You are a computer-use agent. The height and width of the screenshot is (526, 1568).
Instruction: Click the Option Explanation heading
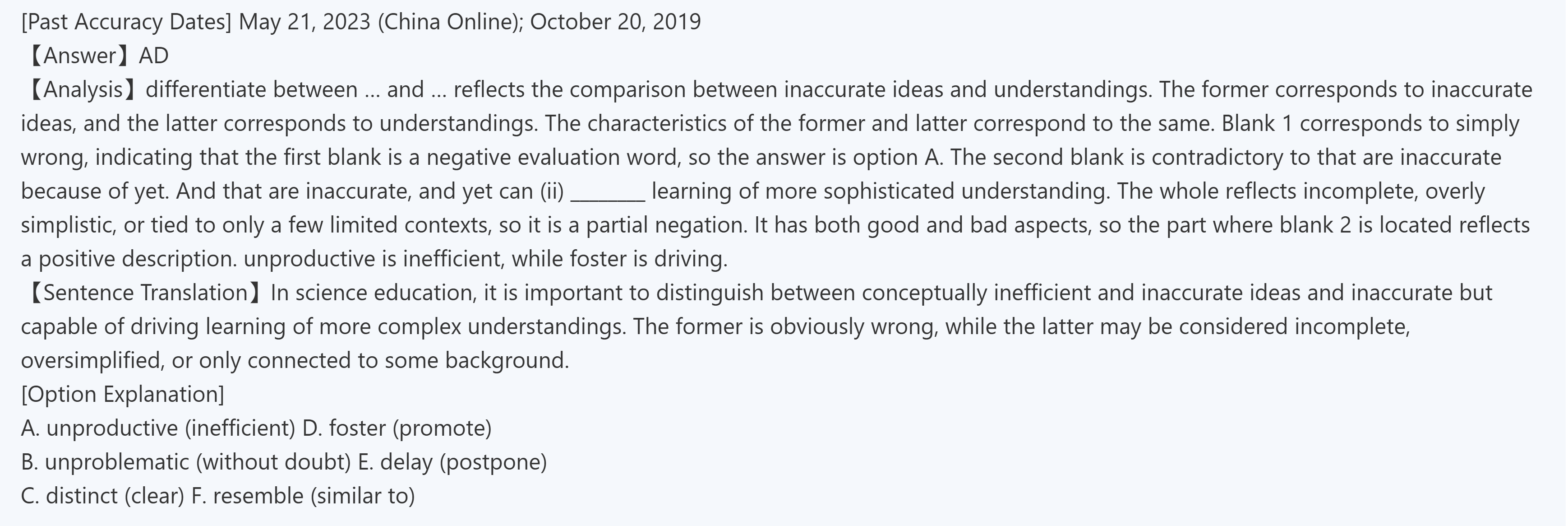122,394
